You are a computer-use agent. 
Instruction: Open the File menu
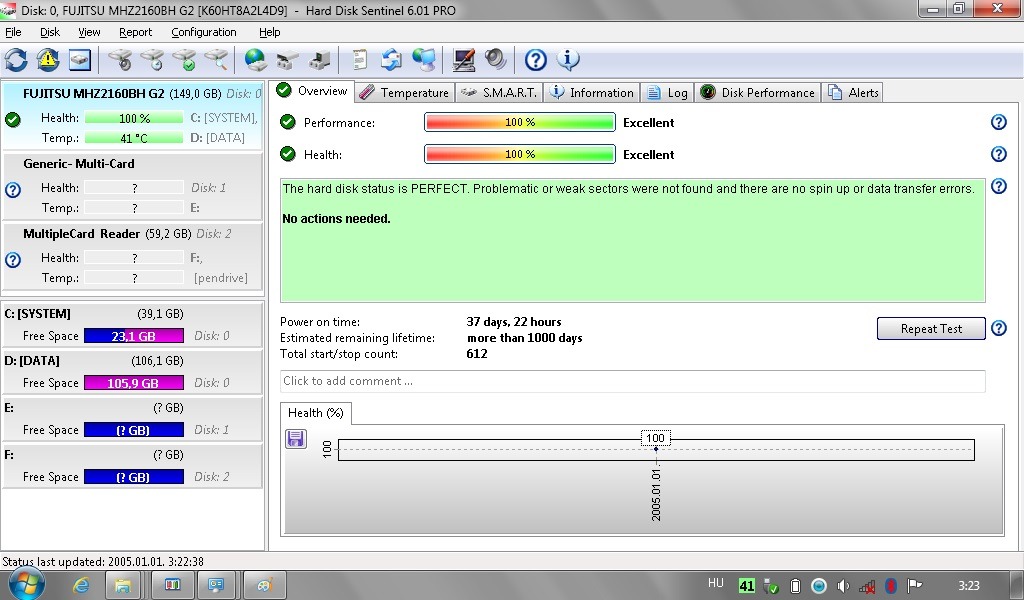(x=13, y=32)
